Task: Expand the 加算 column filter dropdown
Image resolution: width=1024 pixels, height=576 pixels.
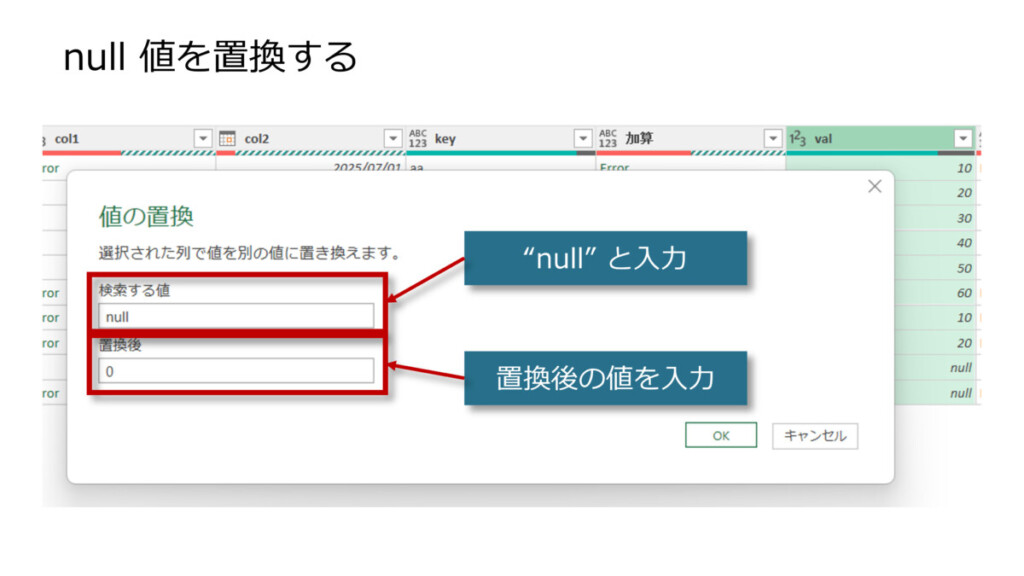Action: click(773, 139)
